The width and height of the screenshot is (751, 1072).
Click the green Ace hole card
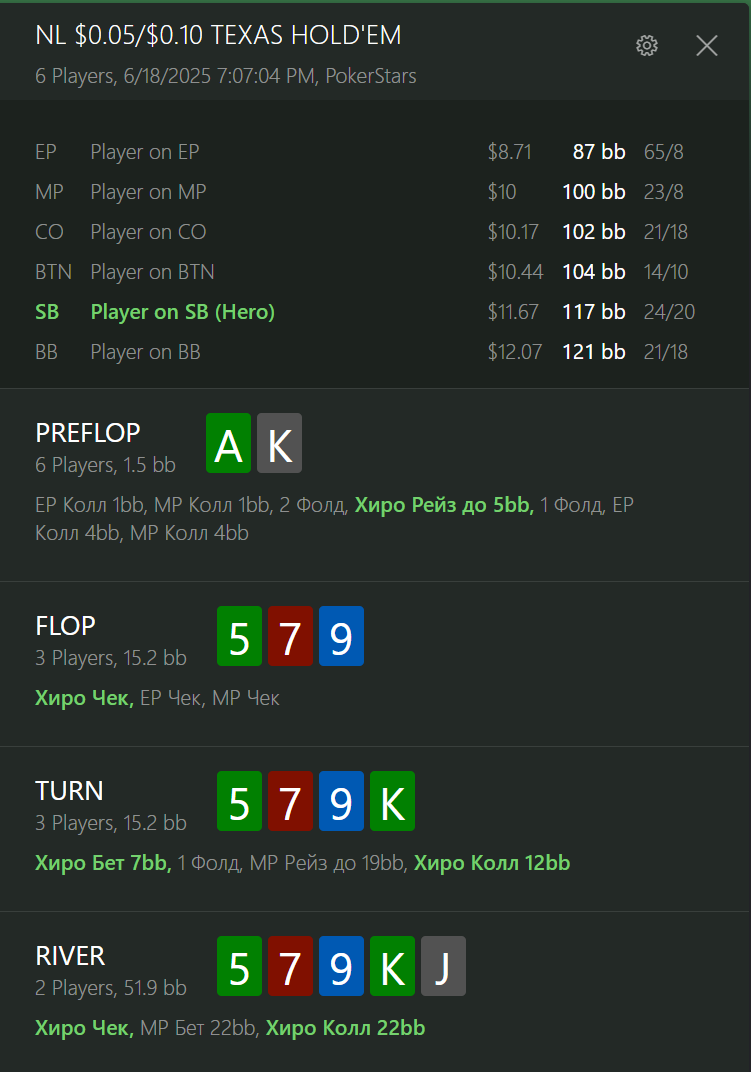coord(228,443)
